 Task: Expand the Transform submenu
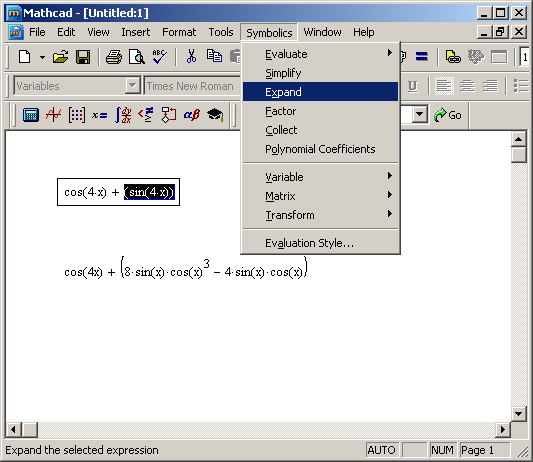[320, 215]
